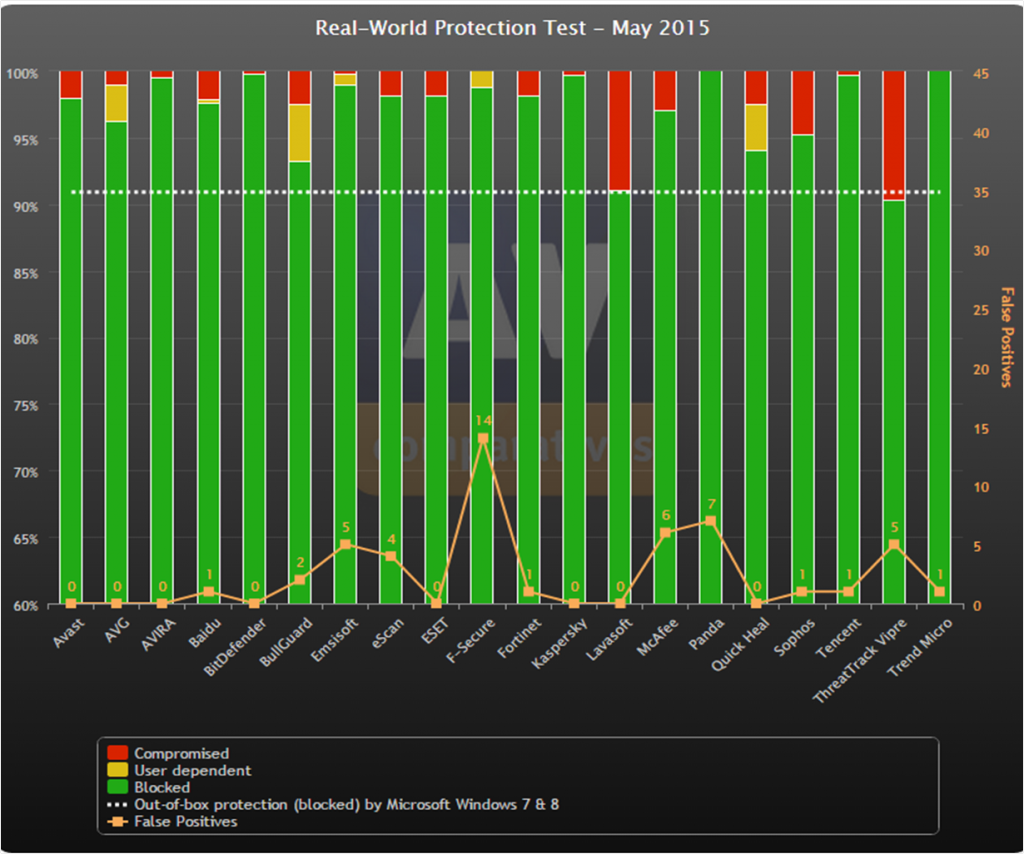Viewport: 1024px width, 854px height.
Task: Select the orange False Positives legend marker
Action: (118, 821)
